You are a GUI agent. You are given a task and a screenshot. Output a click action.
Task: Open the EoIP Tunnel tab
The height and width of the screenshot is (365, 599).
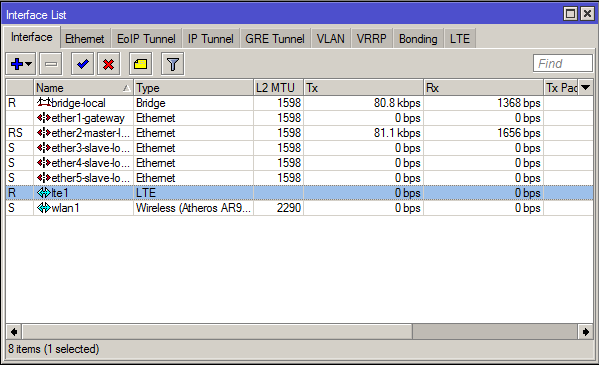[x=146, y=39]
